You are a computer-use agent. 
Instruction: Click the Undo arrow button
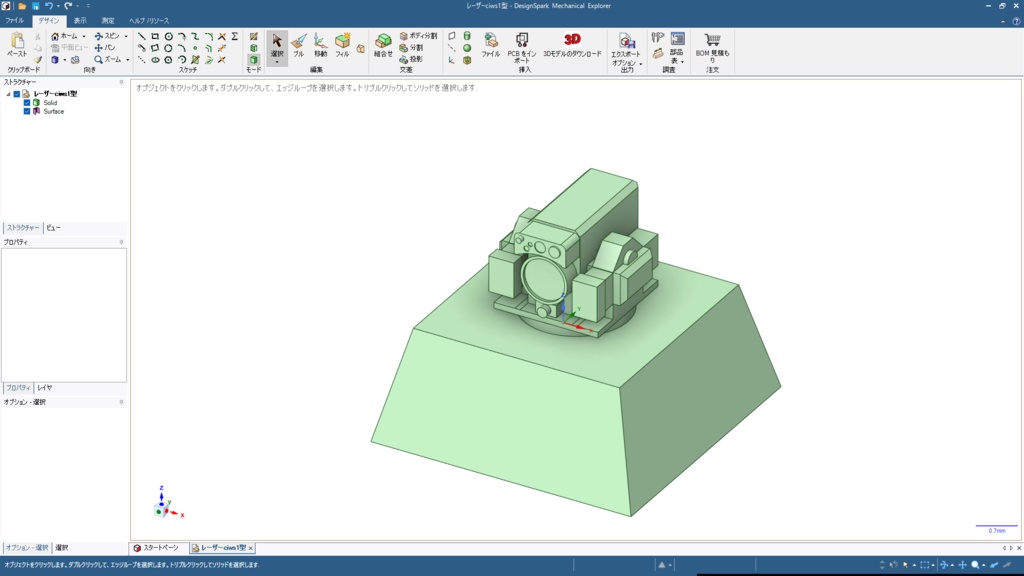click(x=49, y=6)
